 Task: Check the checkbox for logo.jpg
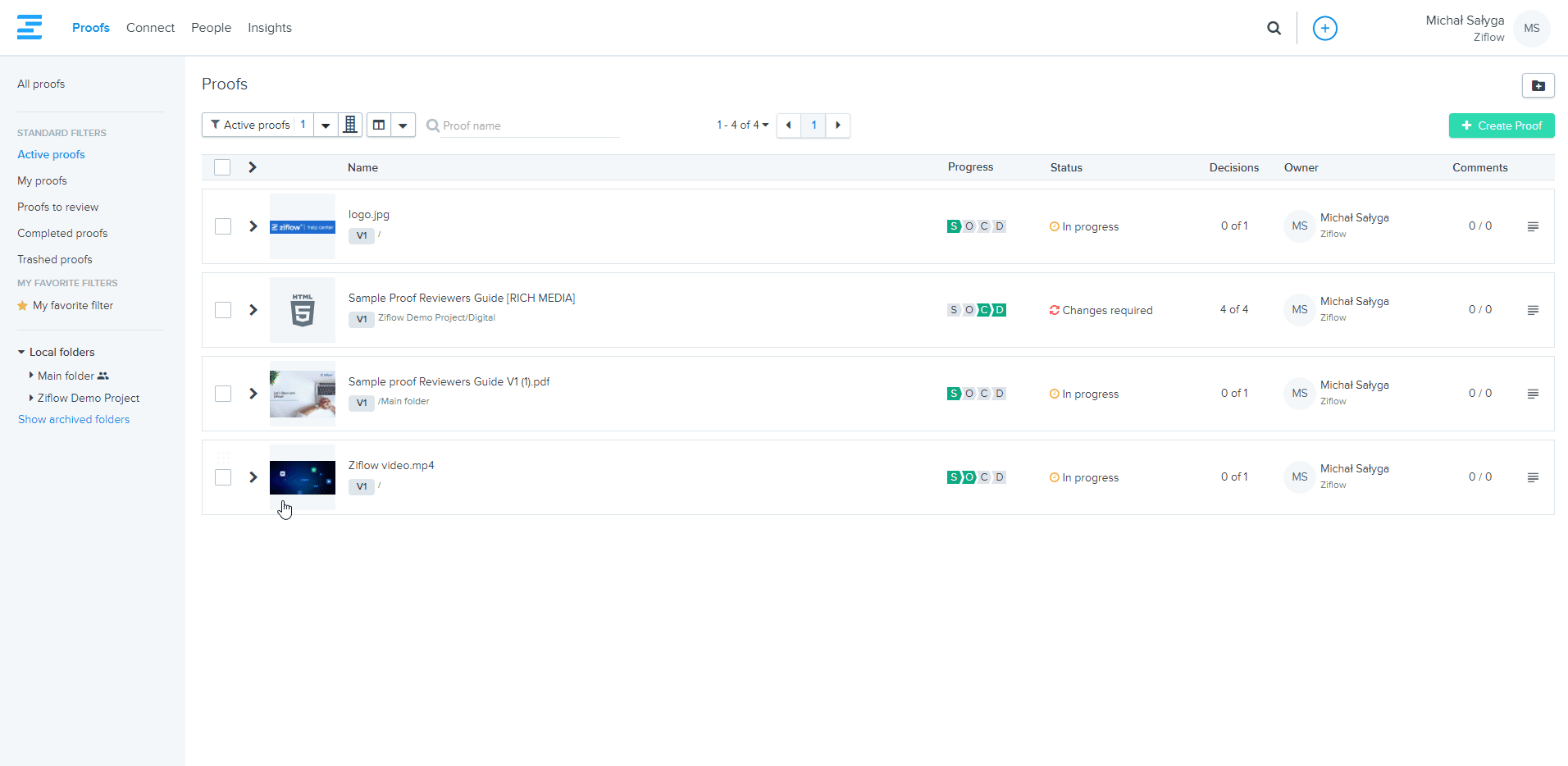click(223, 226)
